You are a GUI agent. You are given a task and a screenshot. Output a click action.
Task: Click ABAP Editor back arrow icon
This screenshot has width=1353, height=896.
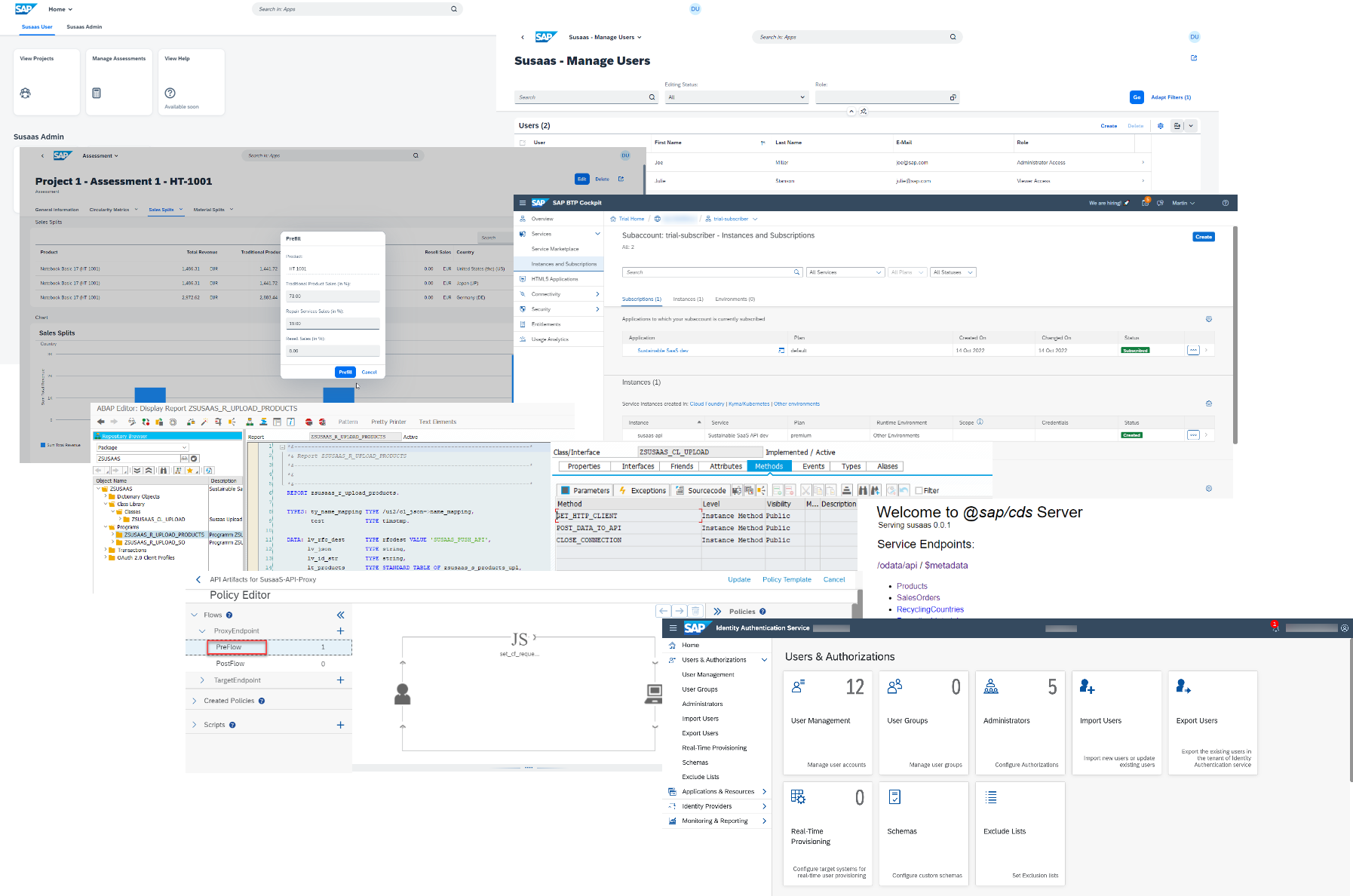(x=101, y=422)
